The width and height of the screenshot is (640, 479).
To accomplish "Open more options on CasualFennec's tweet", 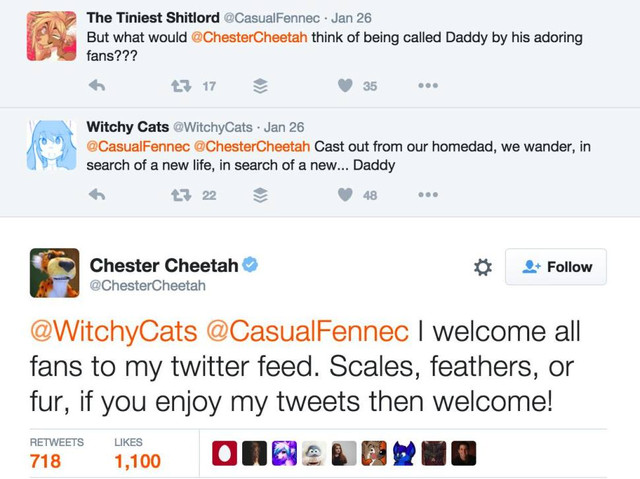I will point(428,86).
